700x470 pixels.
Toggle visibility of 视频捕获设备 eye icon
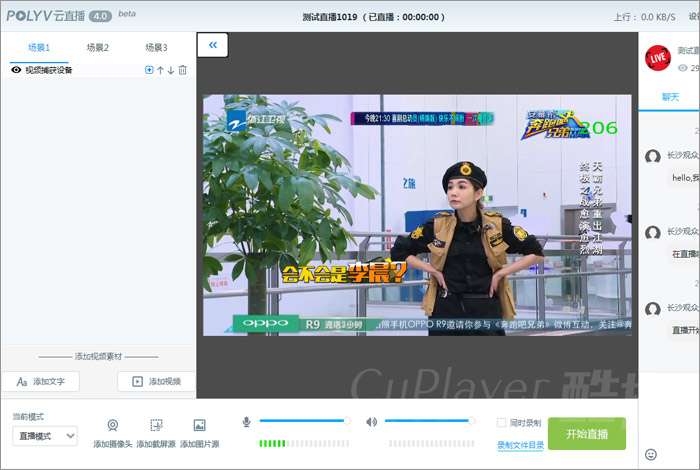(16, 70)
